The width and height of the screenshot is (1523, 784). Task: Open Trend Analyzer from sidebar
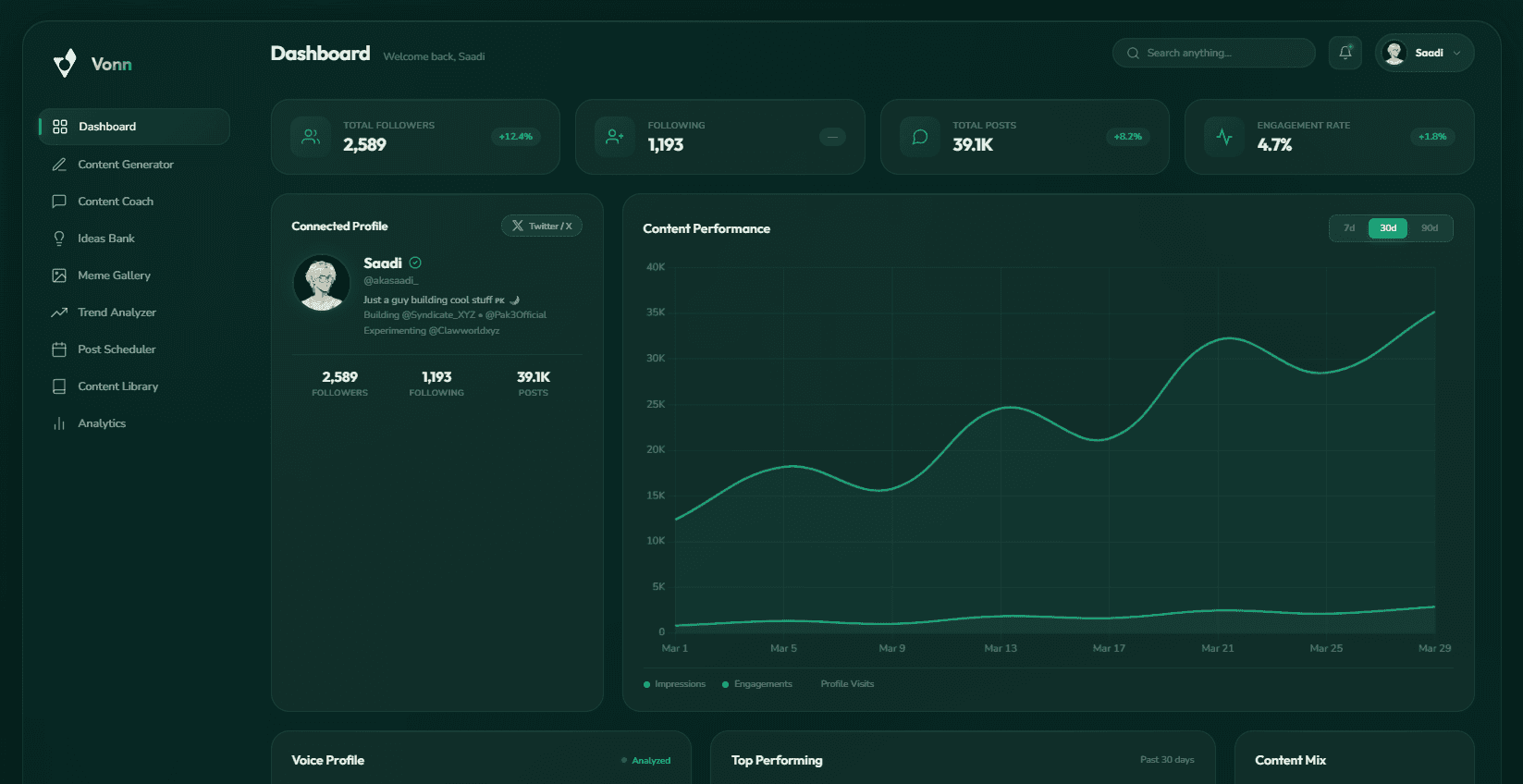[x=134, y=312]
